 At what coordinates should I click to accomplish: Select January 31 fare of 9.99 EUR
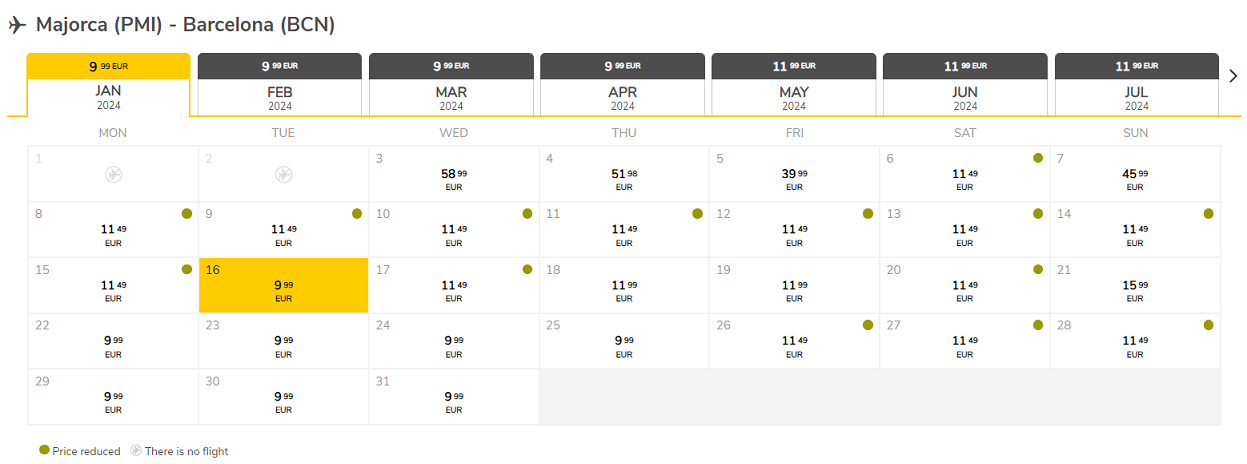point(454,396)
